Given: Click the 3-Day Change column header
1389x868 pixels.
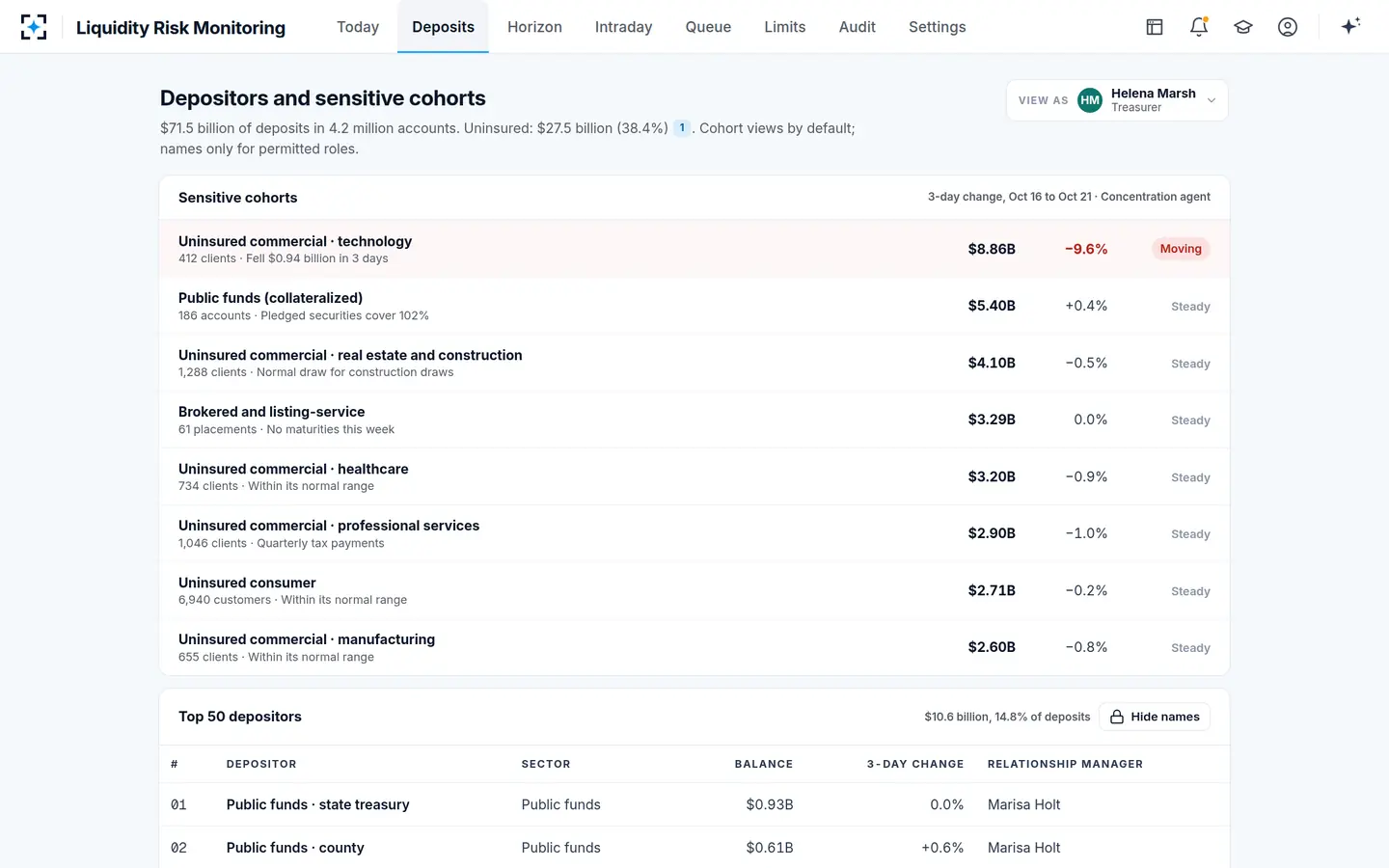Looking at the screenshot, I should coord(915,764).
